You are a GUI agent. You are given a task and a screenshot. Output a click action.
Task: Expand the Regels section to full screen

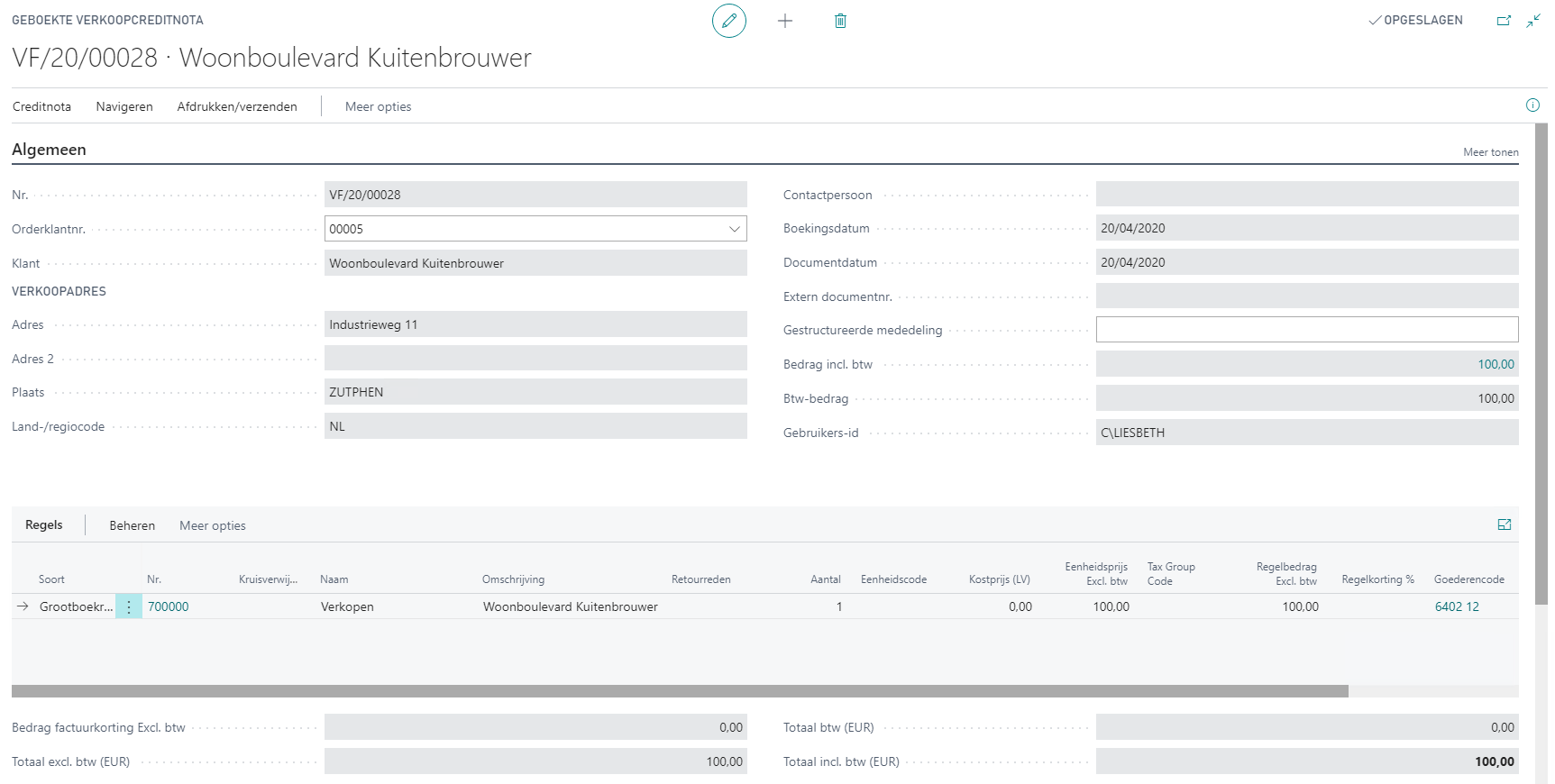[x=1505, y=524]
